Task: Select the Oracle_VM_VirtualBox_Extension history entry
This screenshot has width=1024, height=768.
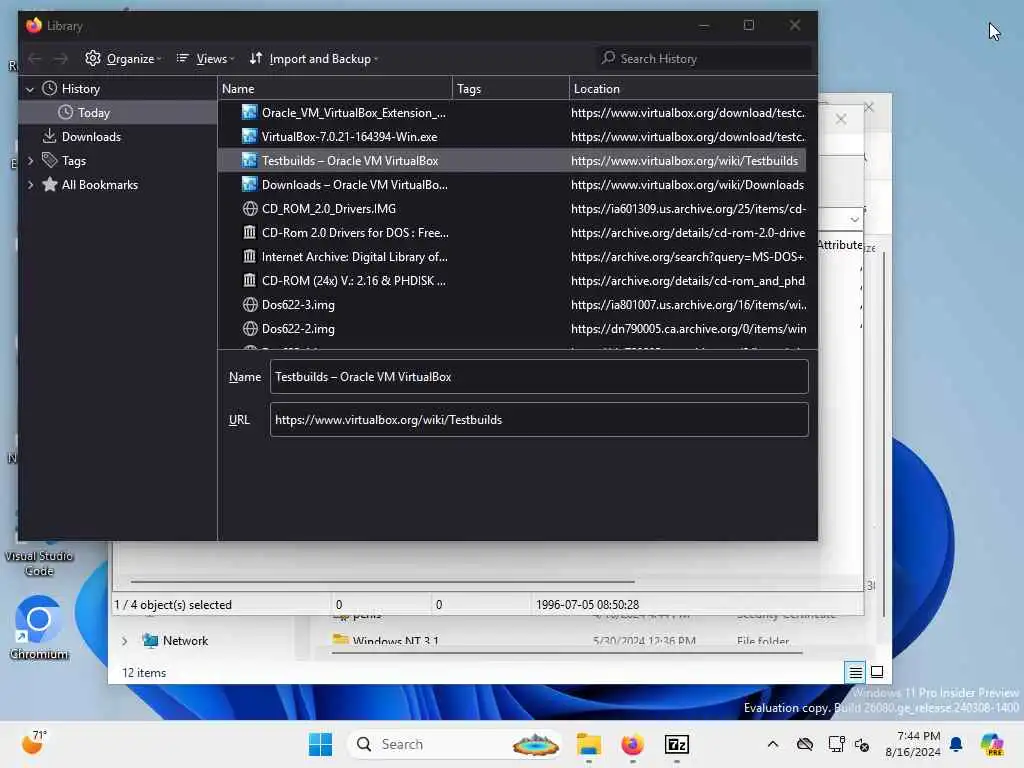Action: pyautogui.click(x=512, y=112)
